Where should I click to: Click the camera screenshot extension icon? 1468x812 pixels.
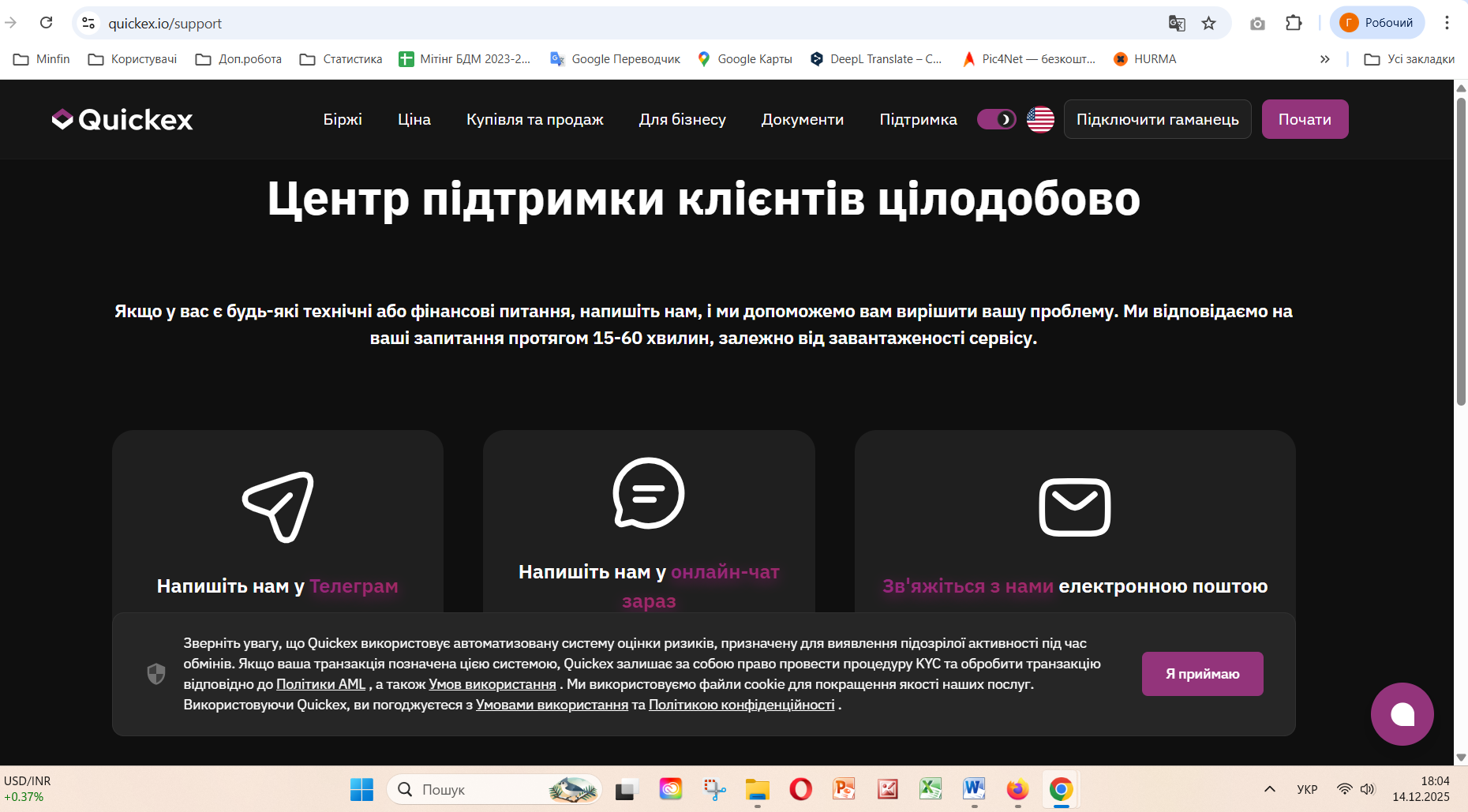(1258, 24)
